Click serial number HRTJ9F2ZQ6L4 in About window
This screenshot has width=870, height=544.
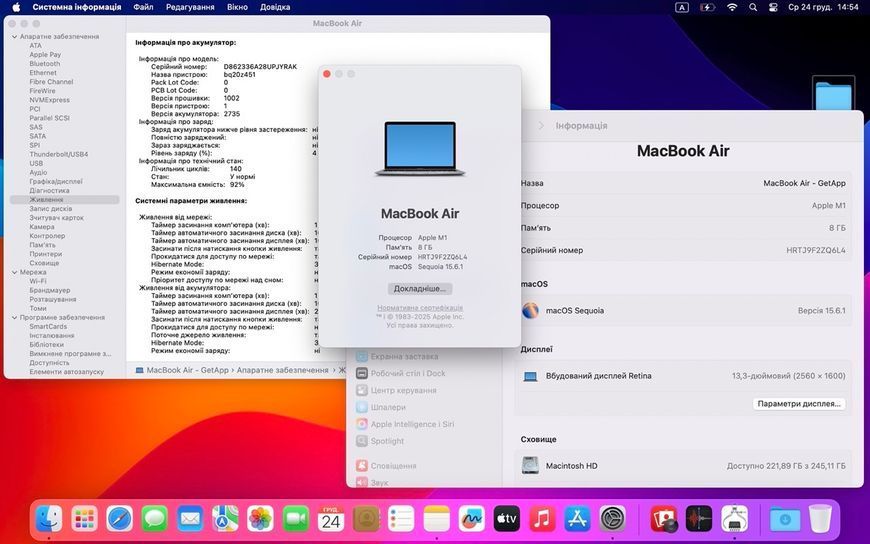tap(442, 257)
